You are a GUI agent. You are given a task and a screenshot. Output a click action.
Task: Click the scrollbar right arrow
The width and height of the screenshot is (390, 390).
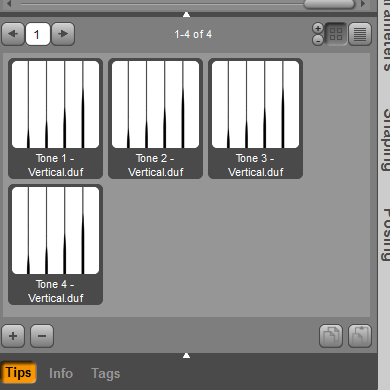363,4
